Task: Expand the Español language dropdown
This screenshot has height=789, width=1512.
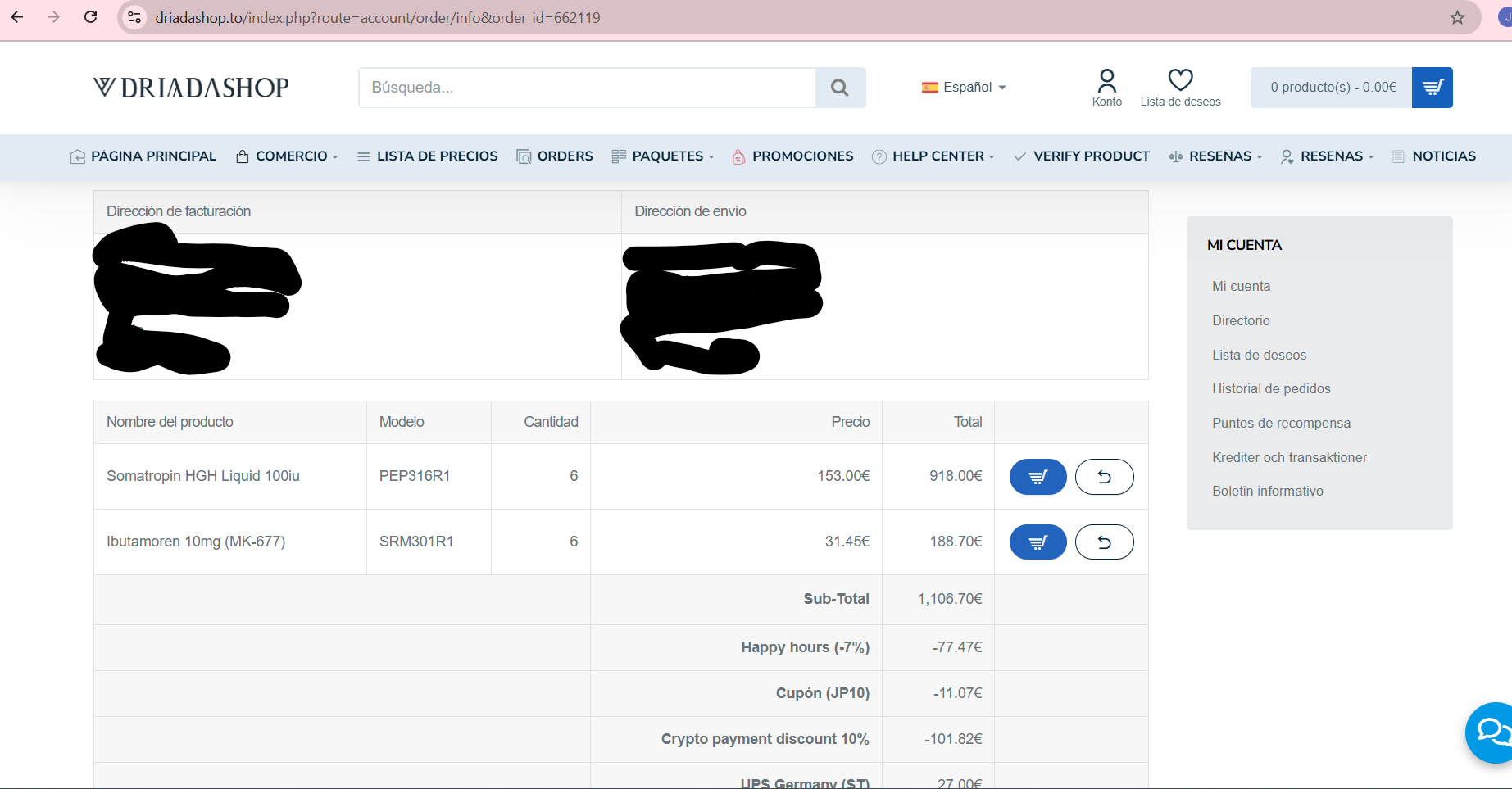Action: pyautogui.click(x=964, y=88)
